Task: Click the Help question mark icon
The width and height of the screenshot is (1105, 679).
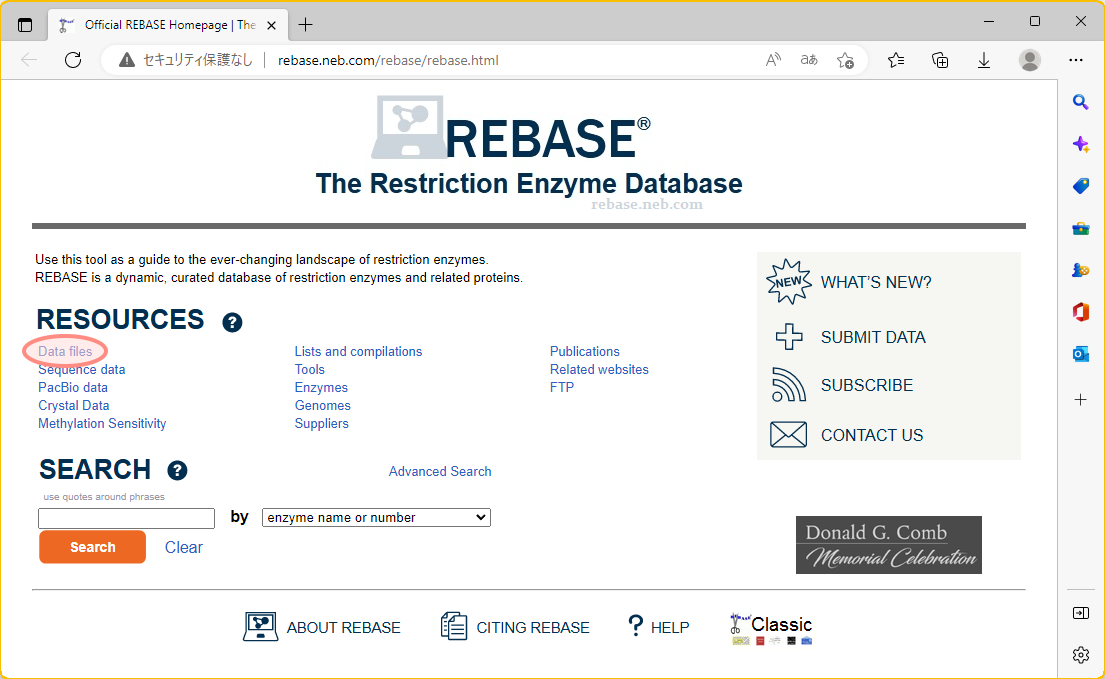Action: coord(636,625)
